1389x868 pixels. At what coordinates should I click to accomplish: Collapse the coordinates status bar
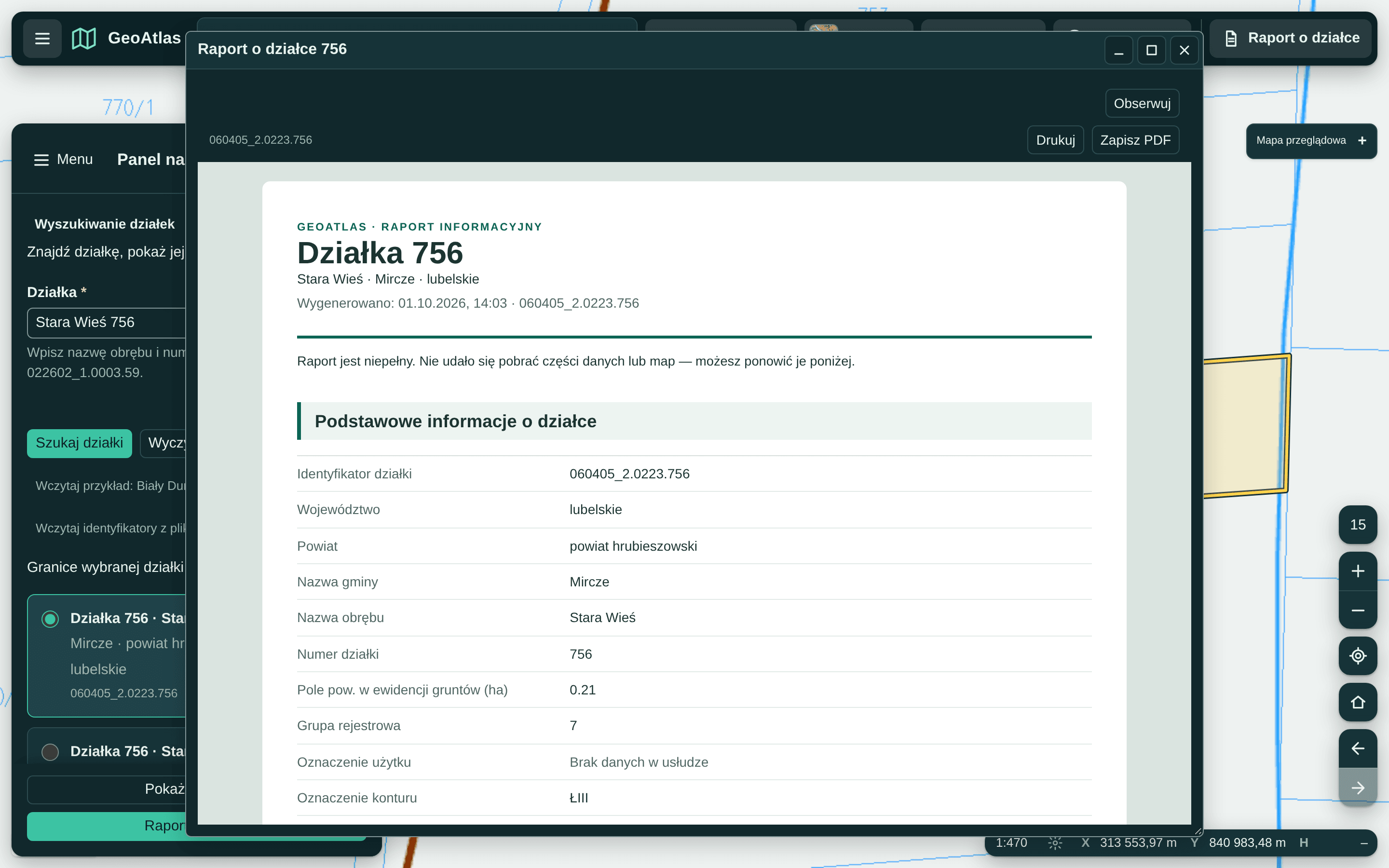pyautogui.click(x=1364, y=843)
